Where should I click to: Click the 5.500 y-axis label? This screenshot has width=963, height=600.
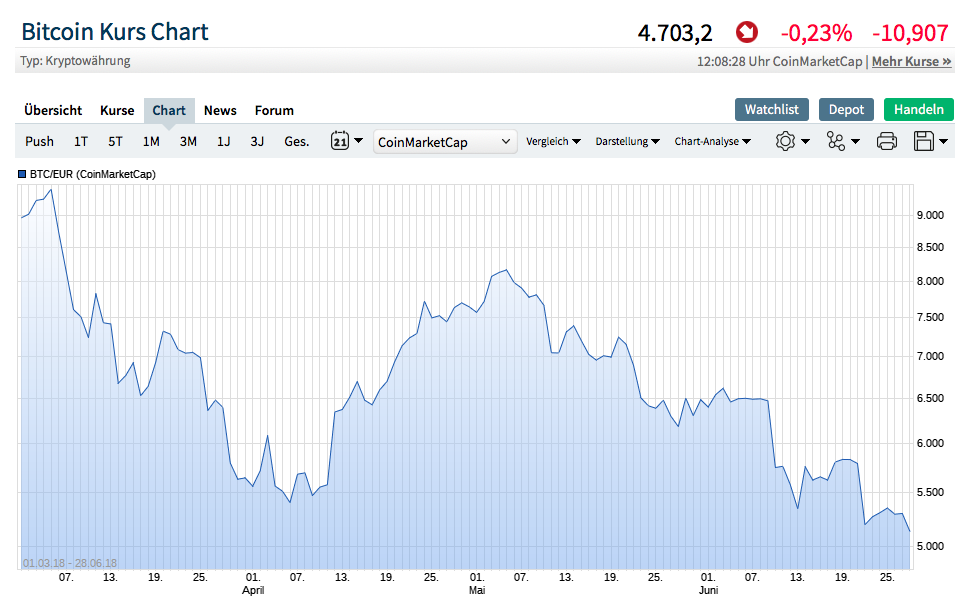click(x=930, y=492)
